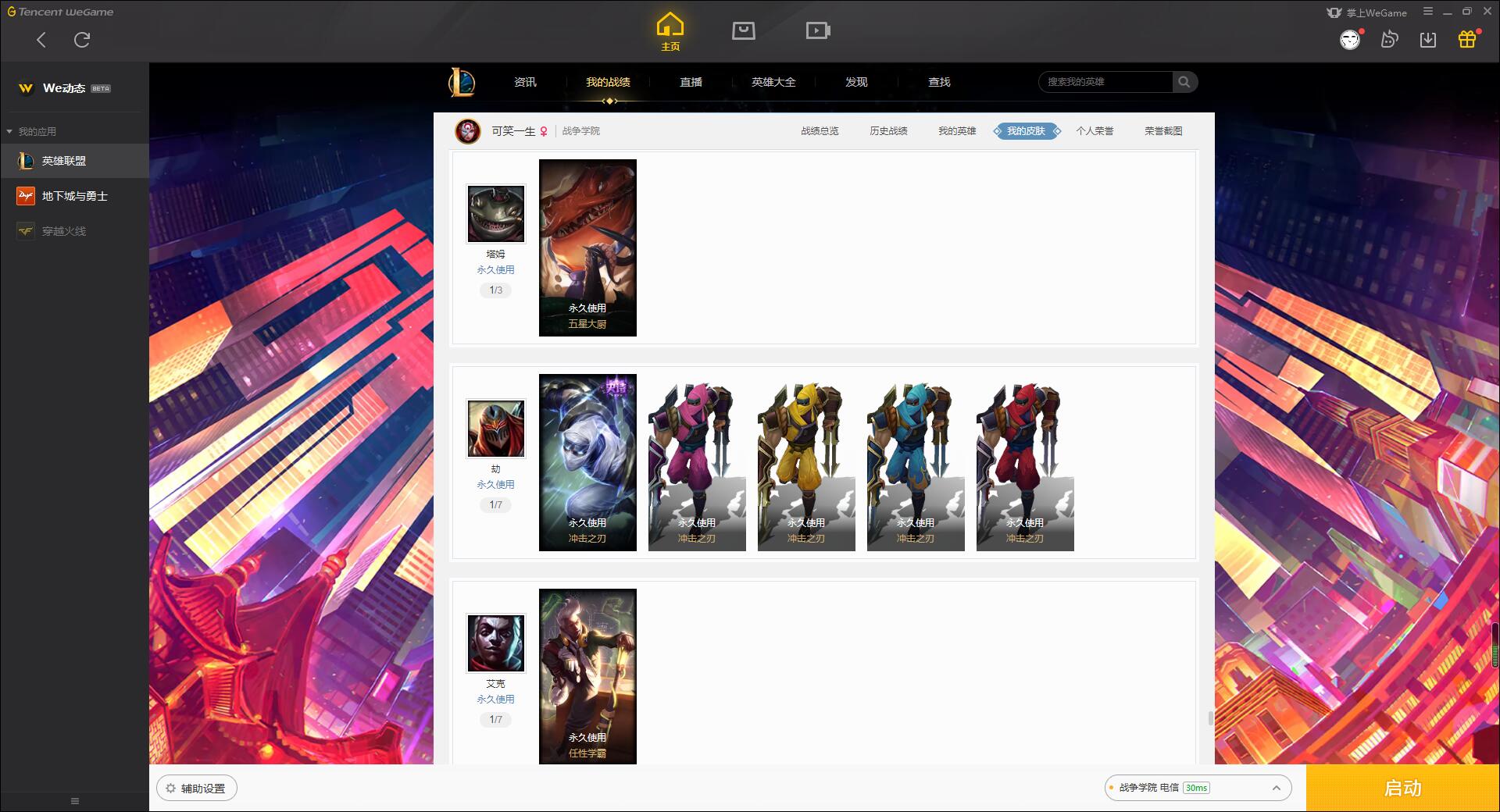Open the store bag icon

click(x=743, y=30)
